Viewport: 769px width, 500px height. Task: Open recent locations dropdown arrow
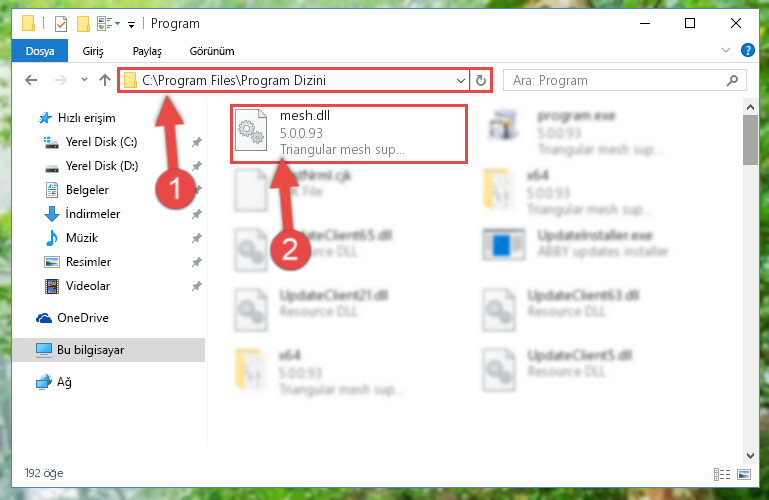click(x=84, y=80)
